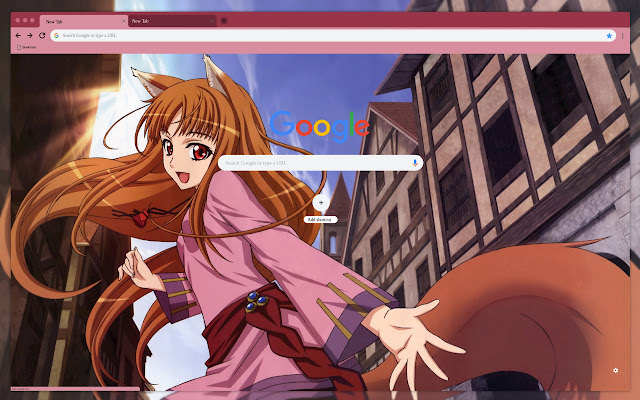Screen dimensions: 640x400
Task: Click the red window close dot
Action: point(18,20)
